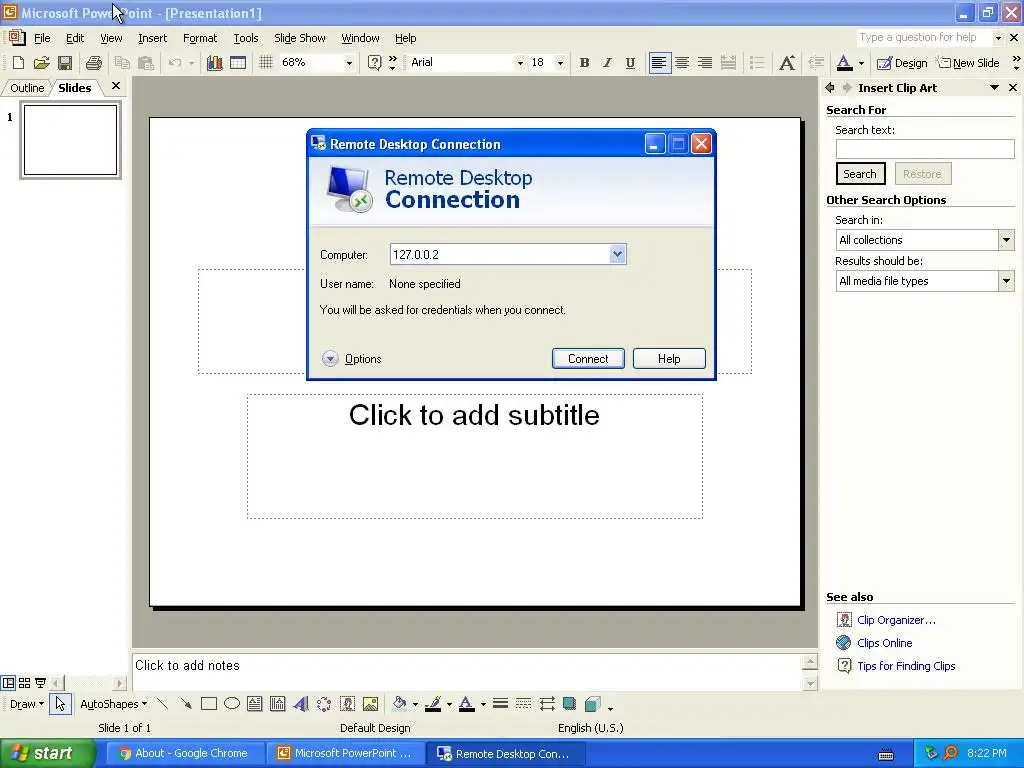
Task: Expand the 'All collections' dropdown
Action: tap(1006, 240)
